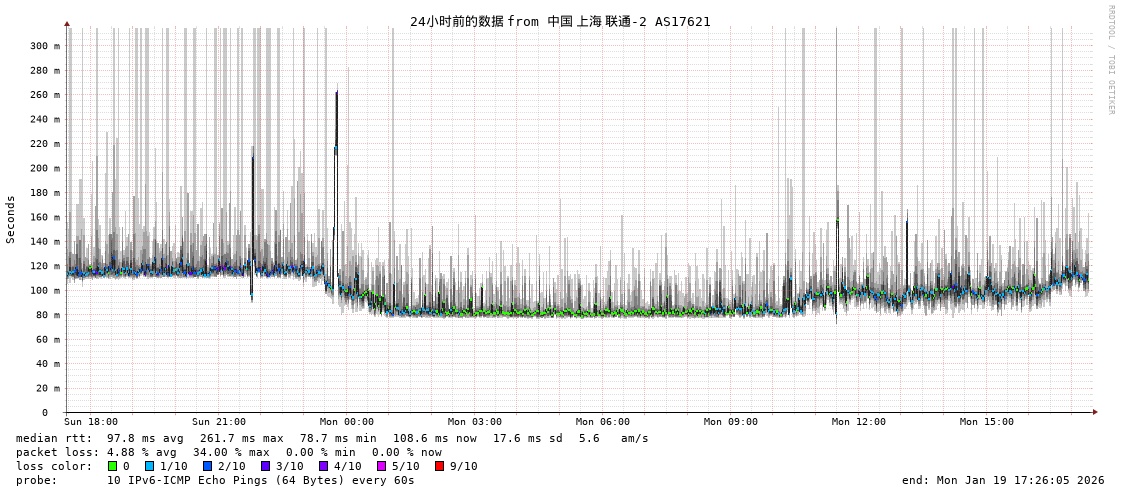Click the '300 m' y-axis value
1121x494 pixels.
(x=44, y=46)
